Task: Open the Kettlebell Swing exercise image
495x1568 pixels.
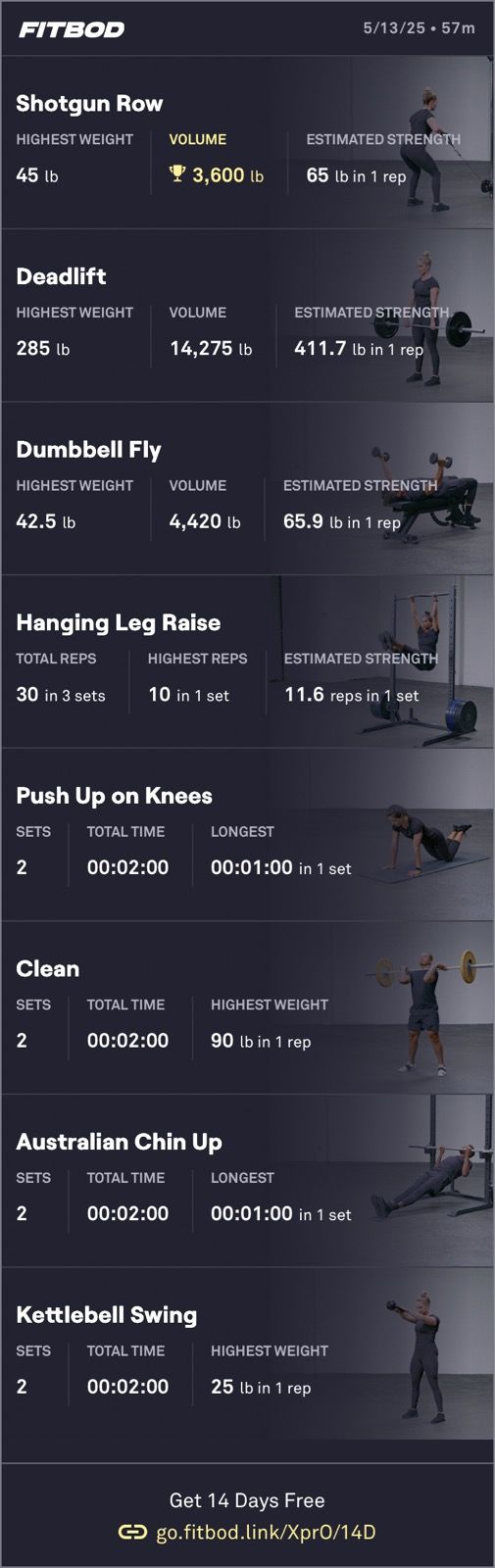Action: click(x=431, y=1354)
